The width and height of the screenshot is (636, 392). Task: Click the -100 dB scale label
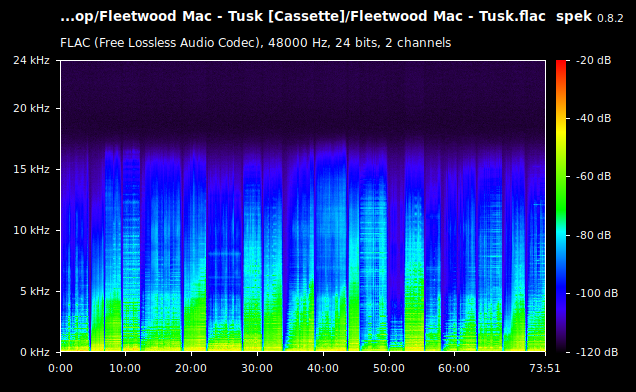597,293
